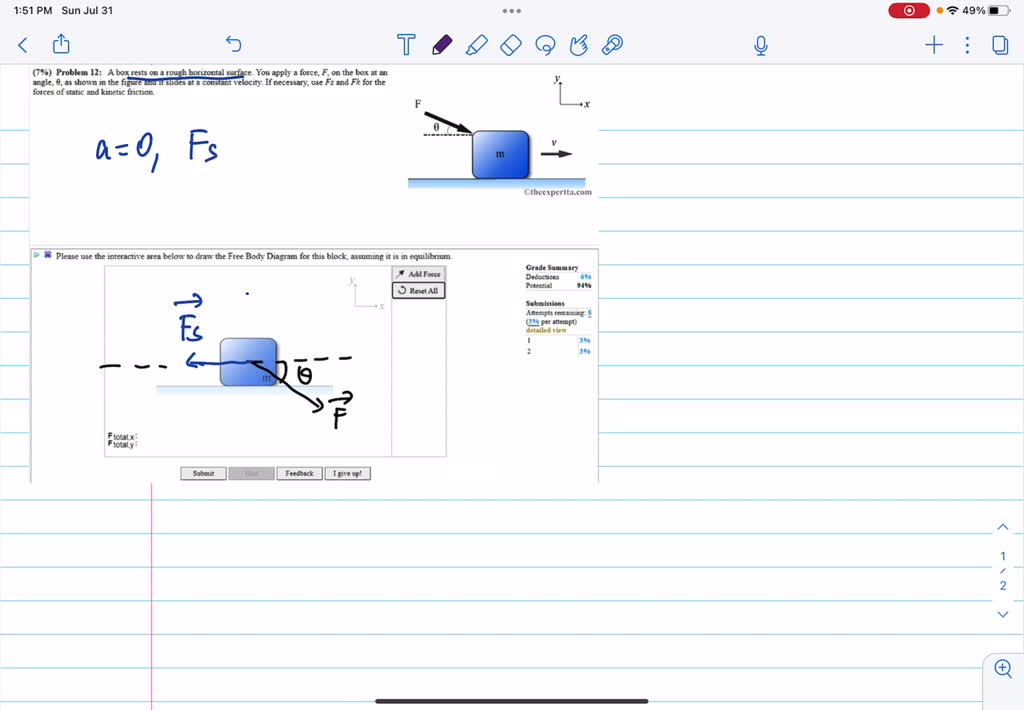Tap the screen recording indicator
This screenshot has height=710, width=1024.
[x=908, y=10]
